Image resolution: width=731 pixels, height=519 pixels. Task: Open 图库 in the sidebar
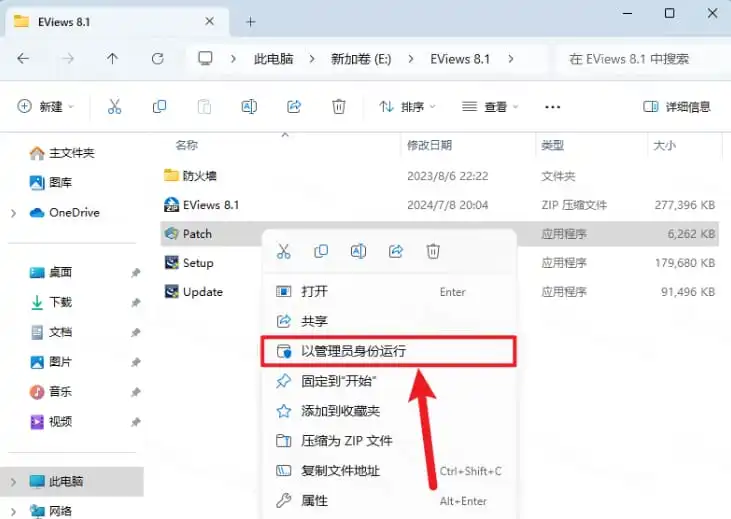point(51,182)
